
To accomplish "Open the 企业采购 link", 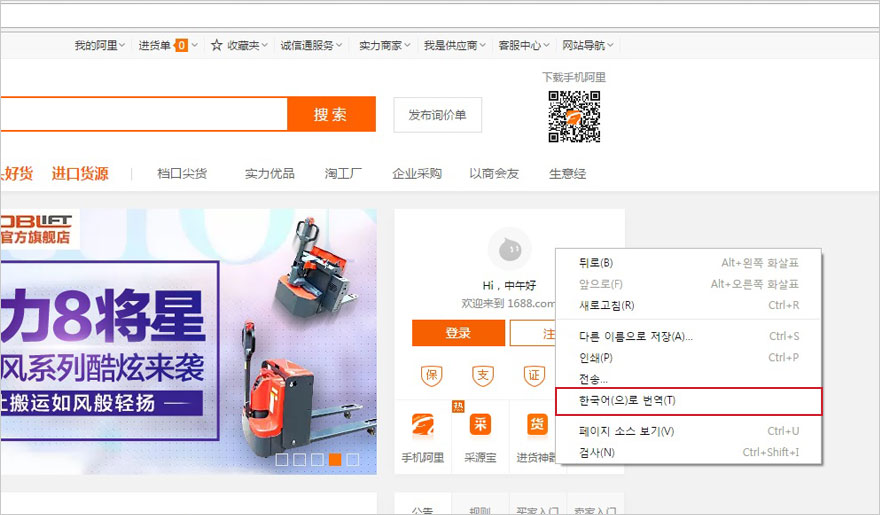I will click(417, 174).
